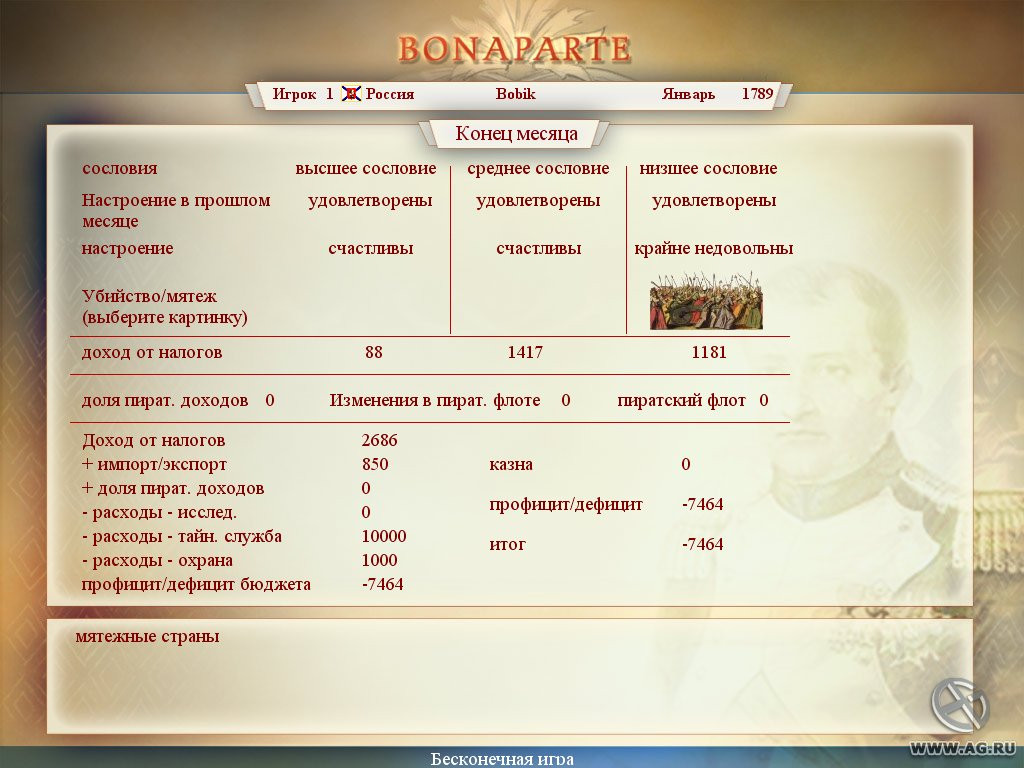1024x768 pixels.
Task: Click the 'Январь' month label
Action: click(688, 94)
